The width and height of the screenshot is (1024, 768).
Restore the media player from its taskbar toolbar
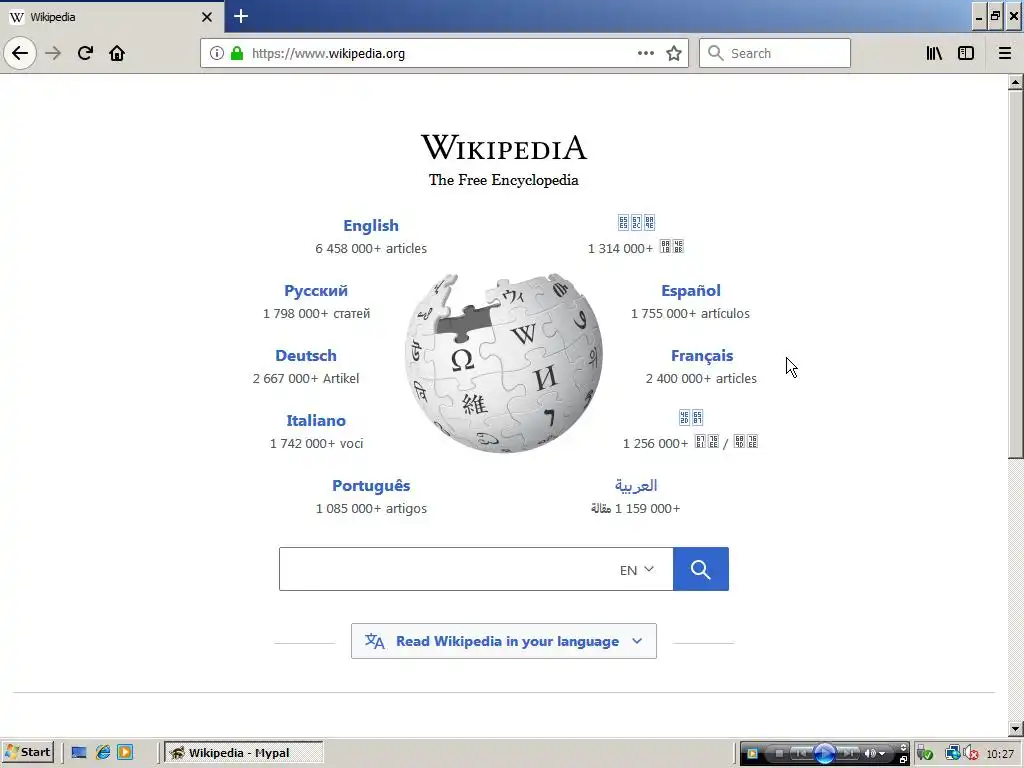903,760
